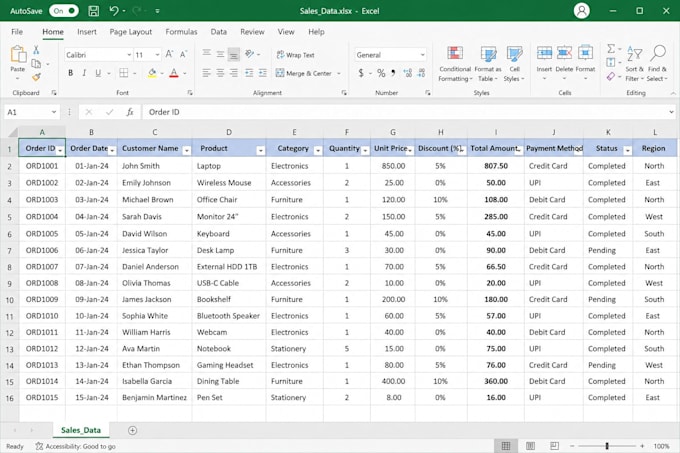Viewport: 680px width, 453px height.
Task: Click Align Left icon
Action: tap(206, 73)
